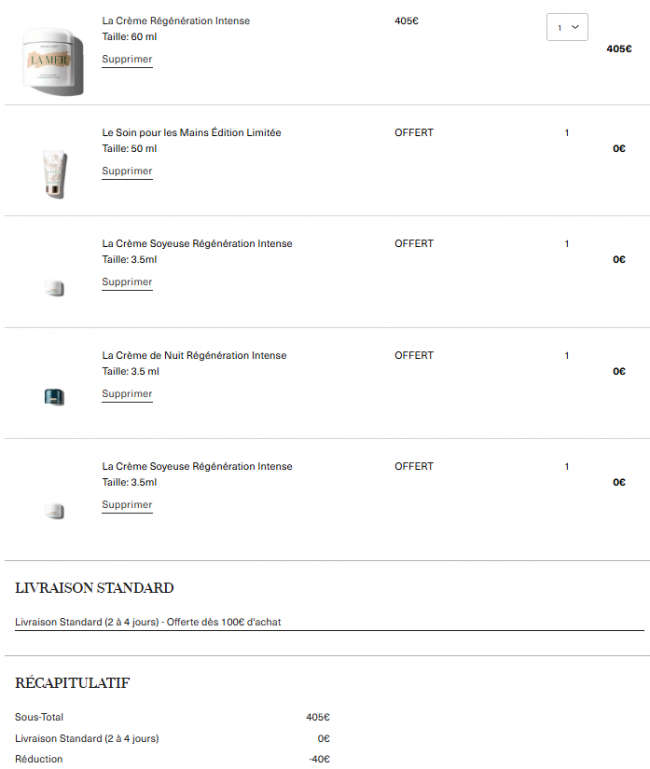Click the hand cream tube product image
This screenshot has height=769, width=650.
click(x=54, y=173)
